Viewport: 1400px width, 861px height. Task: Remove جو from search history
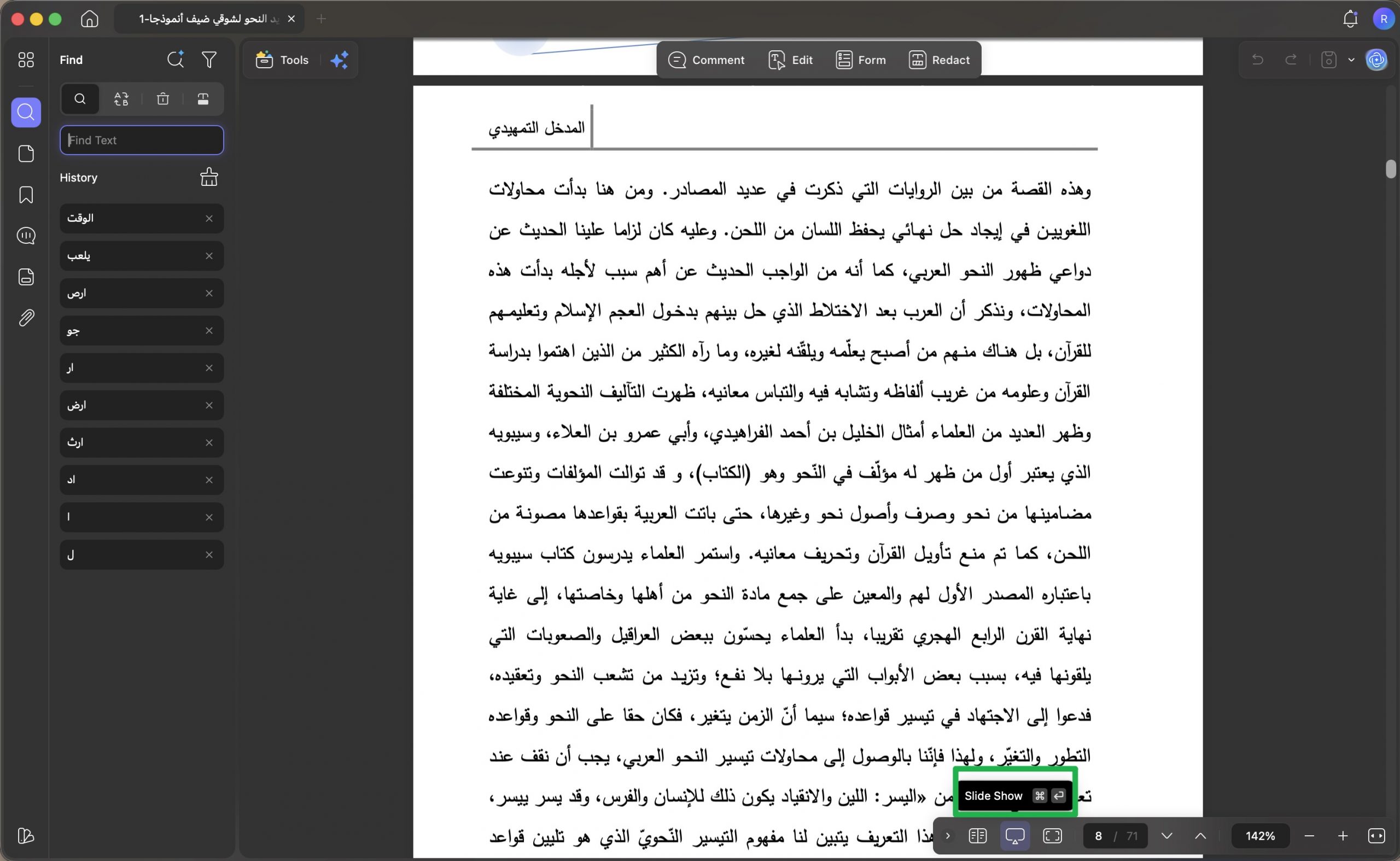point(209,331)
